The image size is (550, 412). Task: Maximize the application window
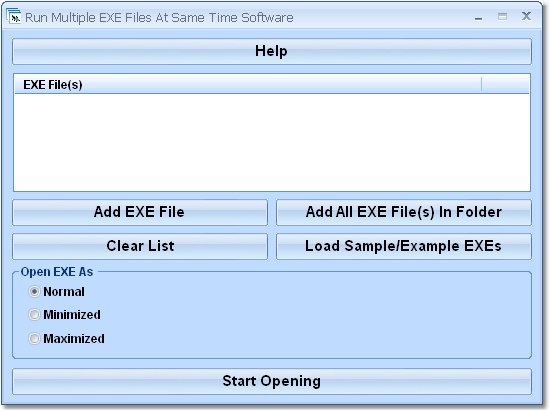pos(502,16)
